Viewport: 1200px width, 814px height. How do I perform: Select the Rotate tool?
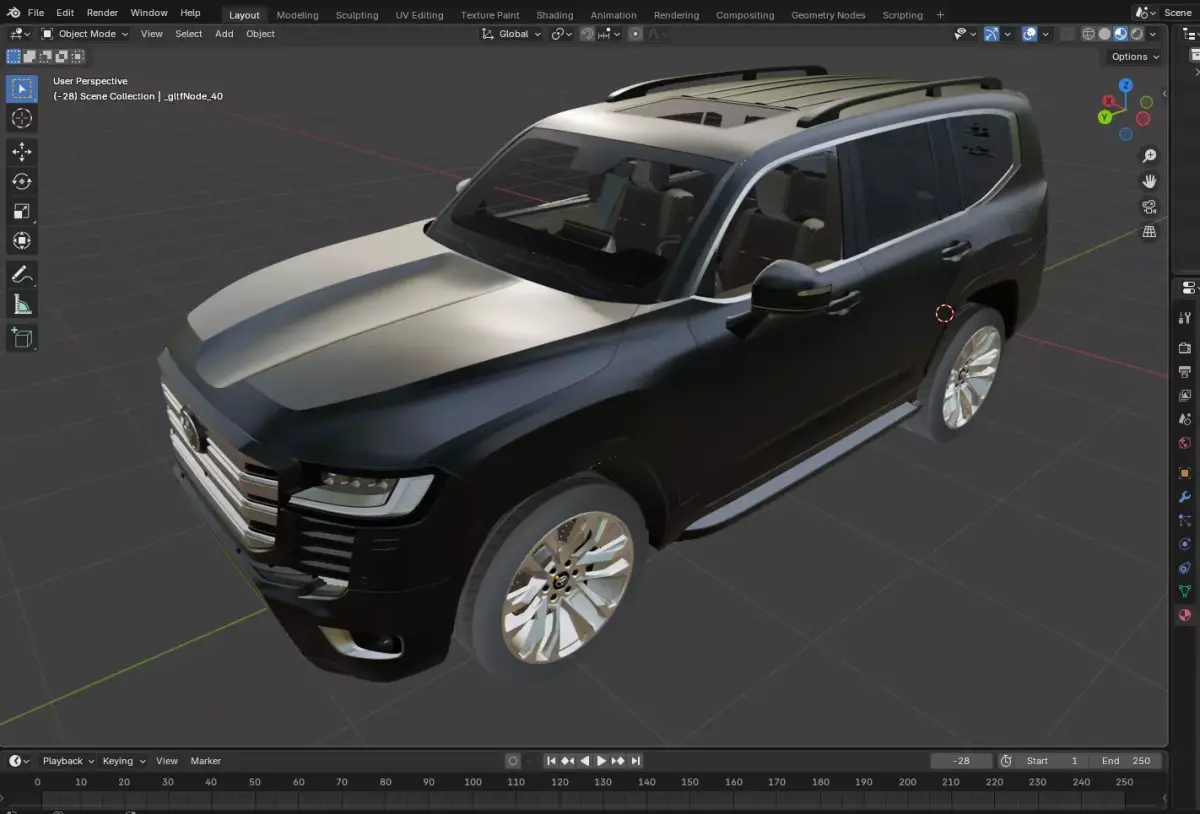(x=21, y=181)
